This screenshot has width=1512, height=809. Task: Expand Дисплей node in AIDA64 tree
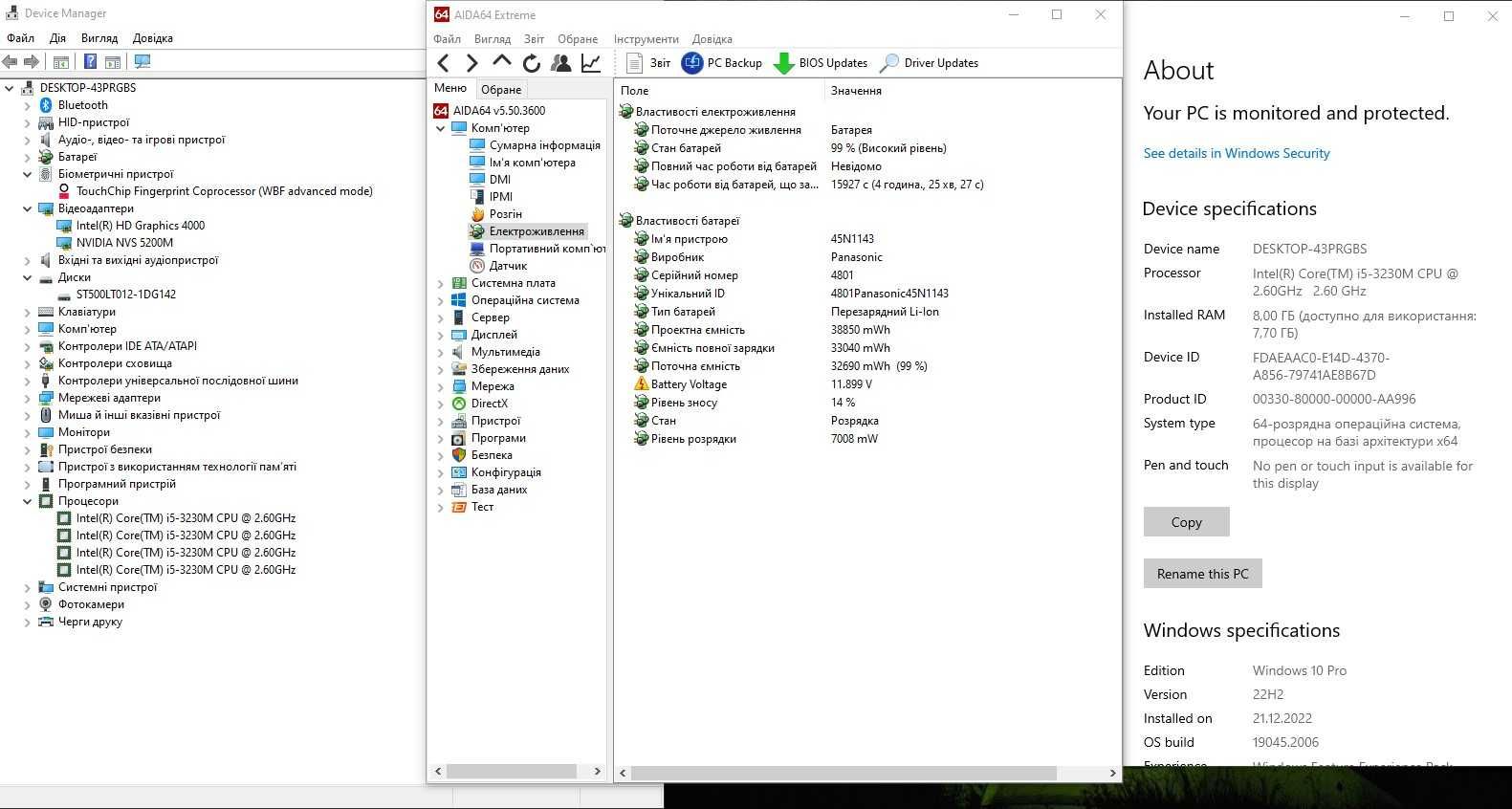[x=441, y=335]
